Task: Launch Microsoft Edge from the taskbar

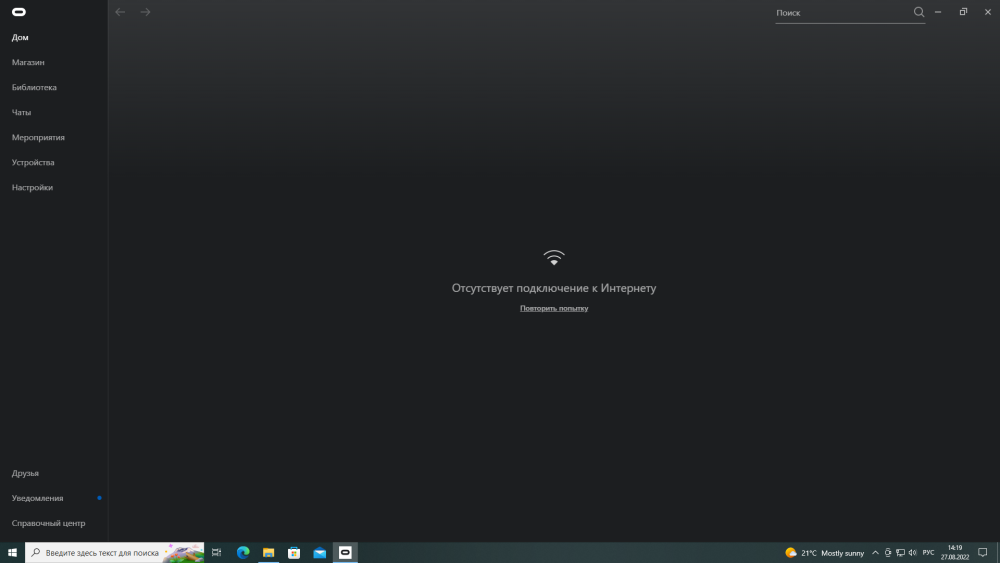Action: point(243,553)
